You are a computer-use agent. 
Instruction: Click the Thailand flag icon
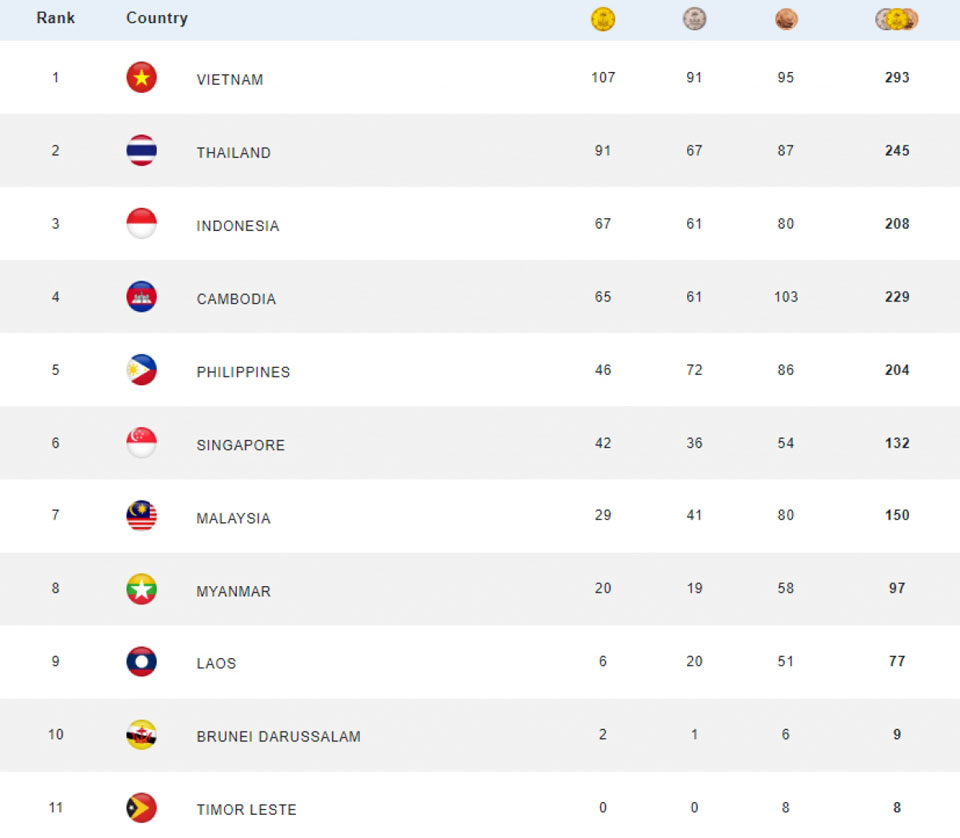coord(141,151)
